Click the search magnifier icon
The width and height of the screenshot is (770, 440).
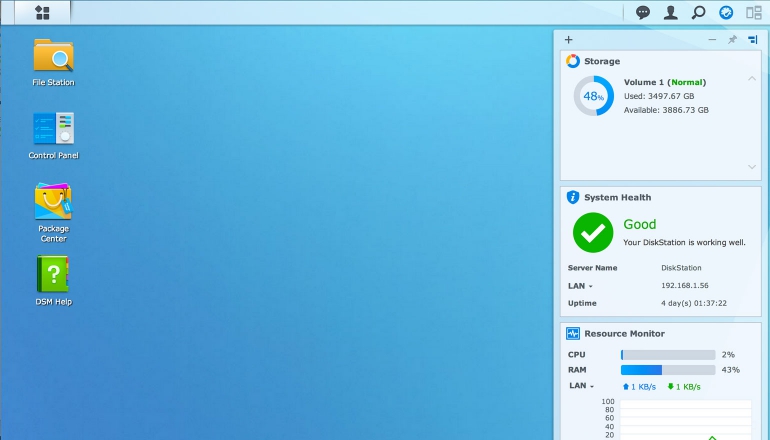698,13
